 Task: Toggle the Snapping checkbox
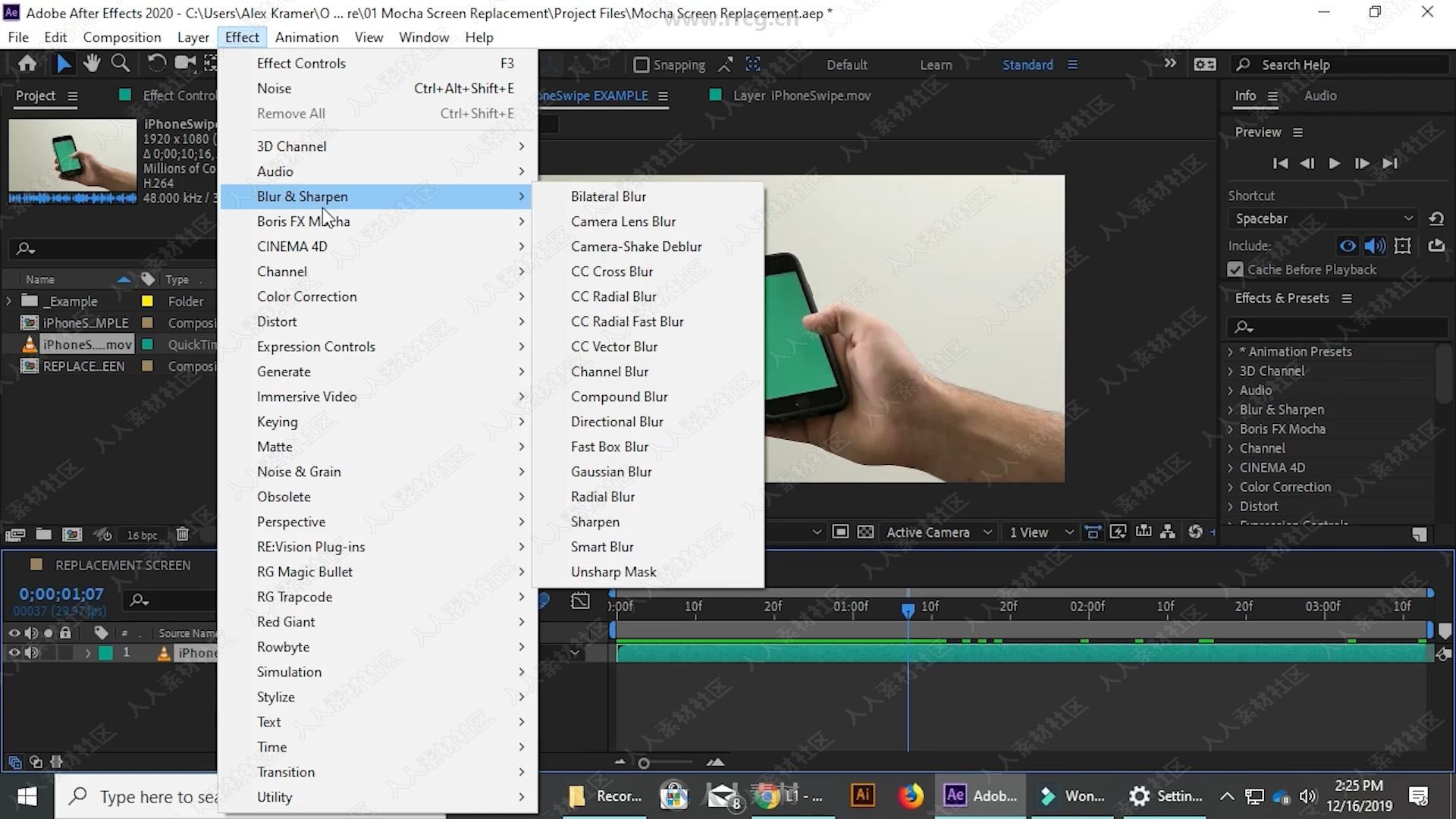pos(642,65)
